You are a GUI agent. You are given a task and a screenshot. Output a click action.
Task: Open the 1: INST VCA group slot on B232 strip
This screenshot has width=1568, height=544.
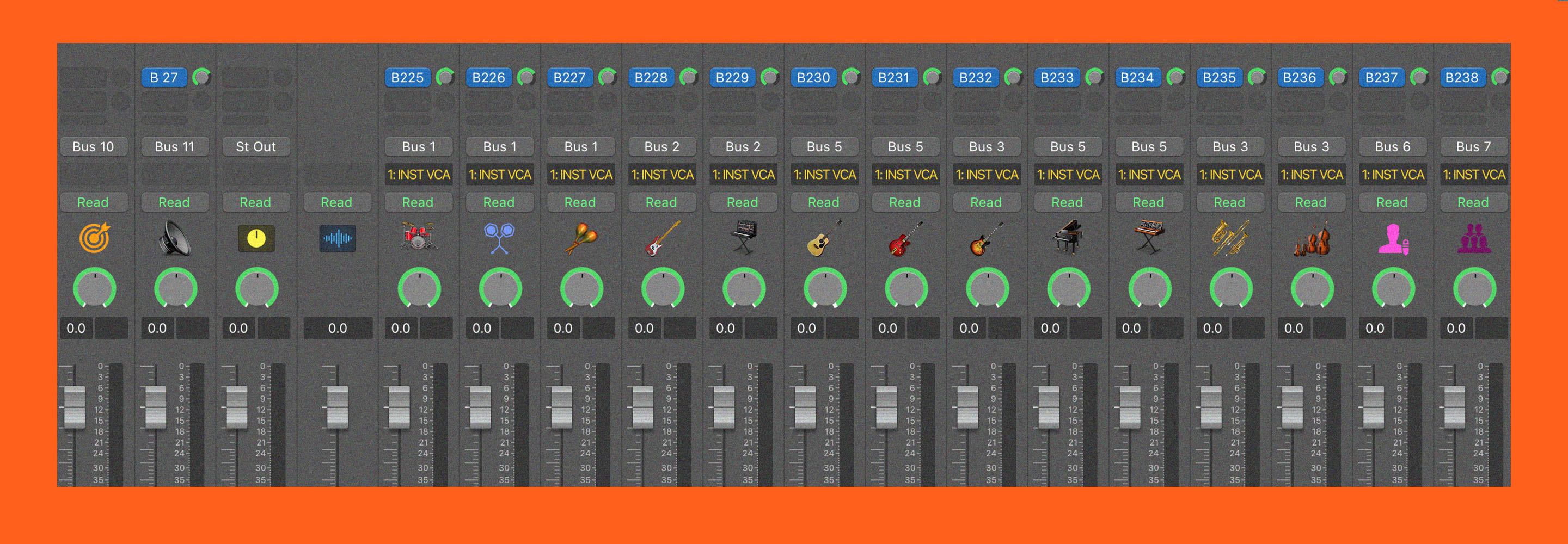(987, 175)
